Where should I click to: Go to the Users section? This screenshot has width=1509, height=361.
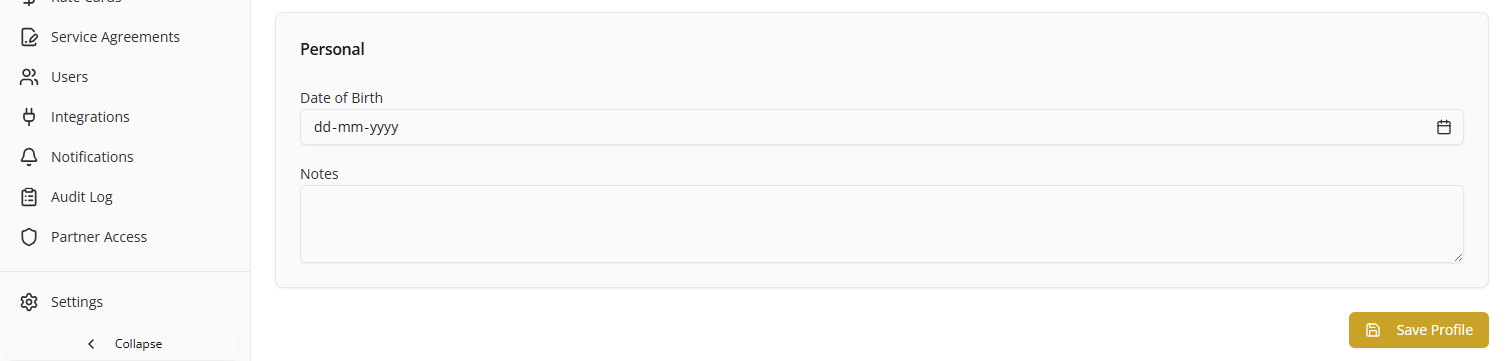70,77
